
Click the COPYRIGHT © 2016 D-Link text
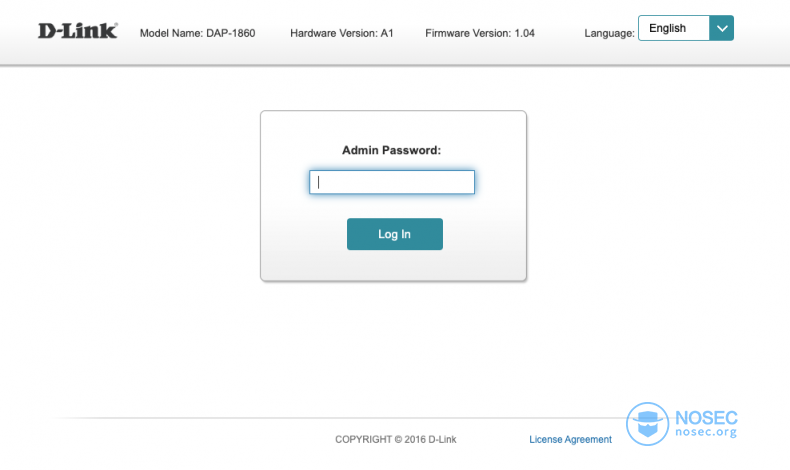396,439
